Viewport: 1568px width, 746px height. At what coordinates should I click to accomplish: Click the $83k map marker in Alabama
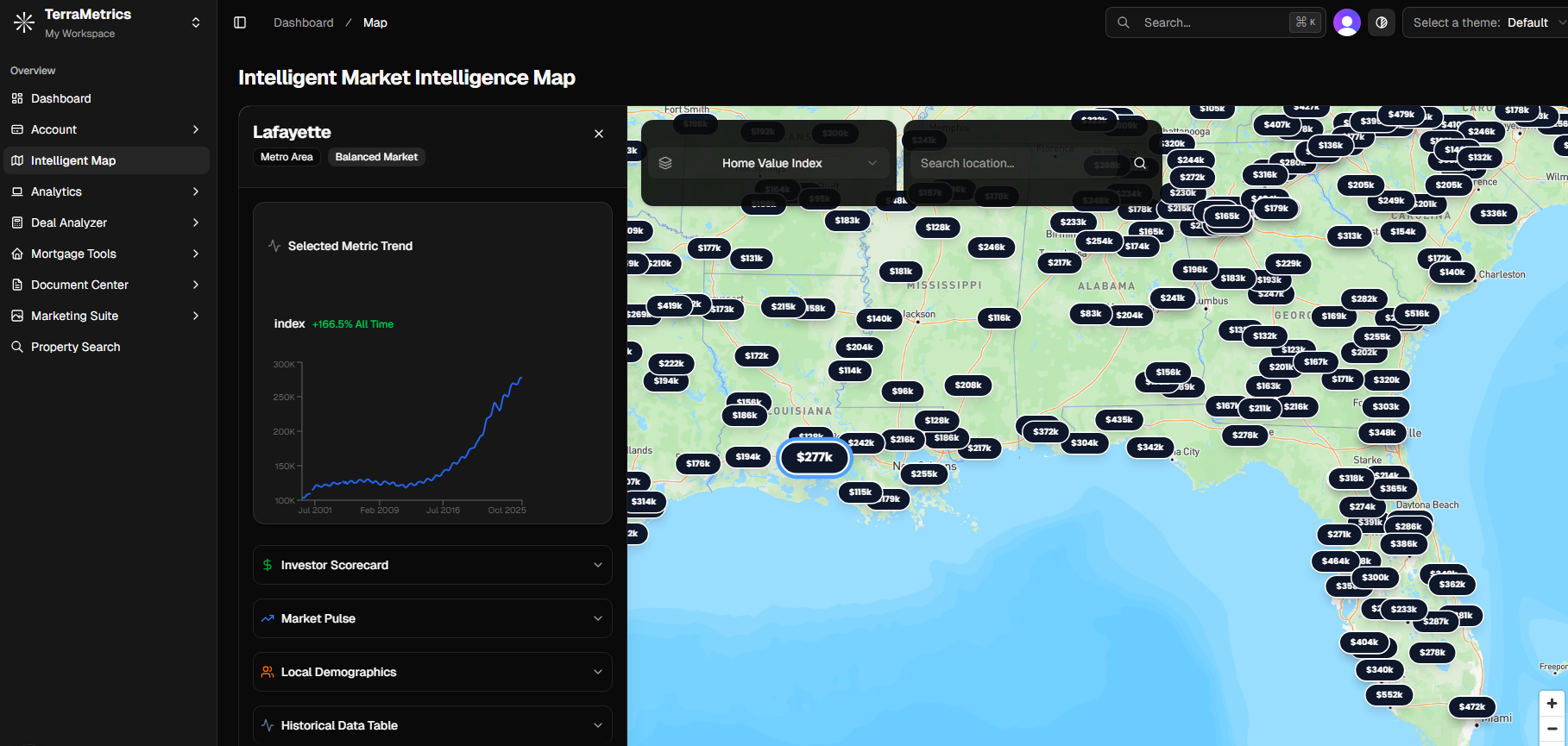pos(1091,313)
